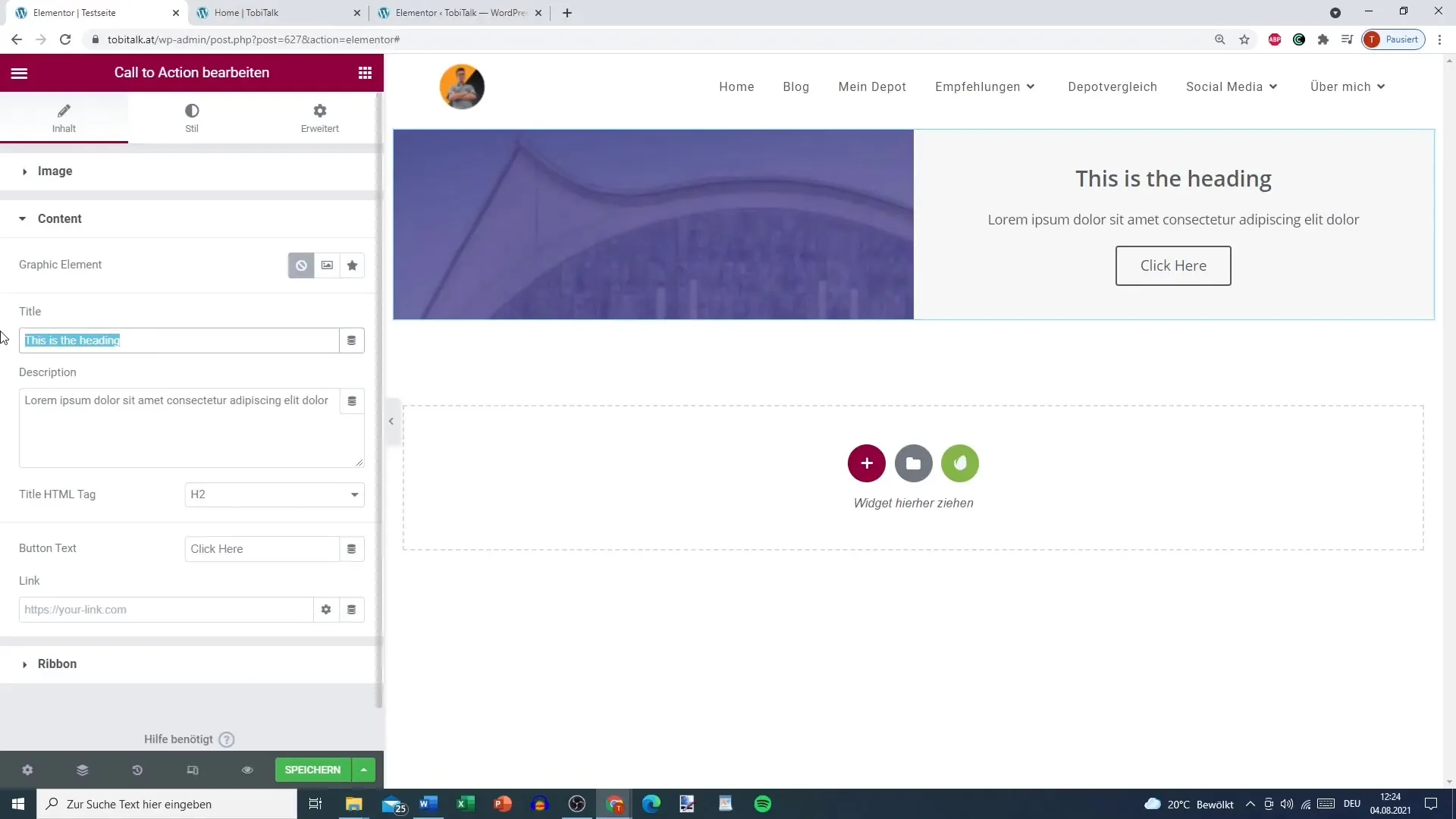Viewport: 1456px width, 819px height.
Task: Expand the Ribbon section
Action: tap(188, 664)
